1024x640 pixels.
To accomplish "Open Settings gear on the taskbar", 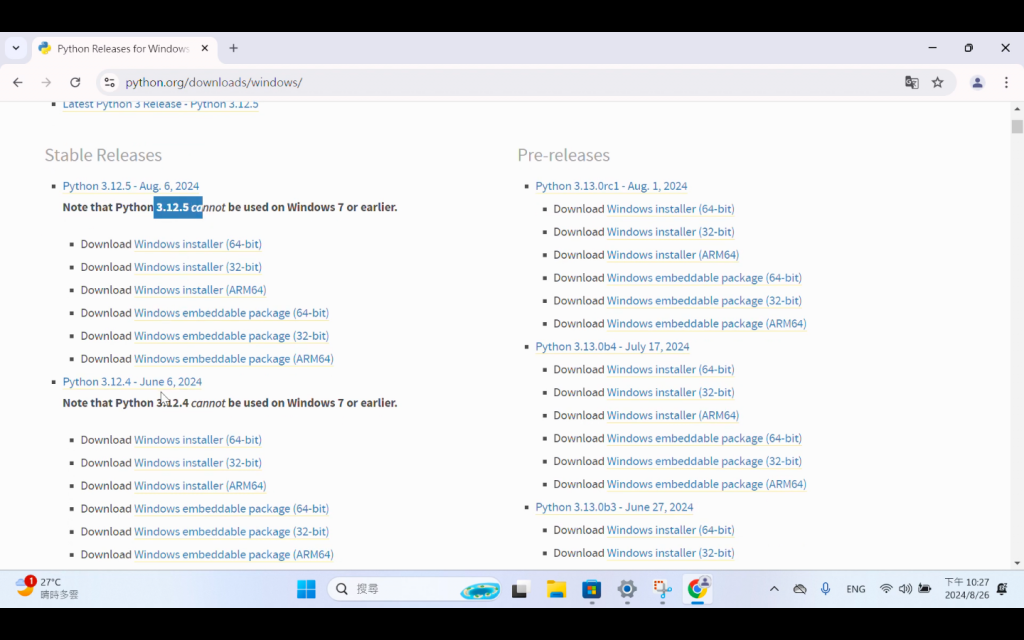I will click(627, 589).
